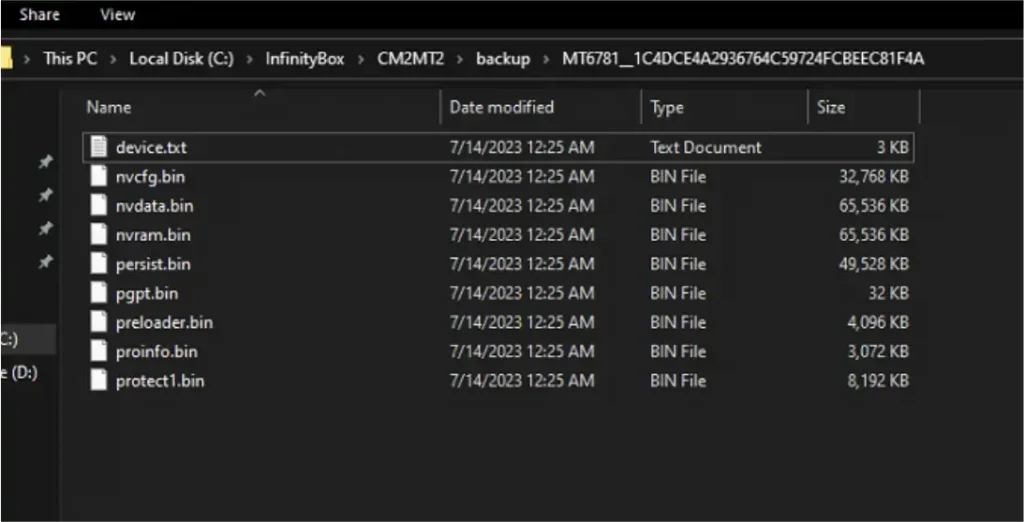Select file name pgpt.bin
The image size is (1024, 522).
coord(146,293)
